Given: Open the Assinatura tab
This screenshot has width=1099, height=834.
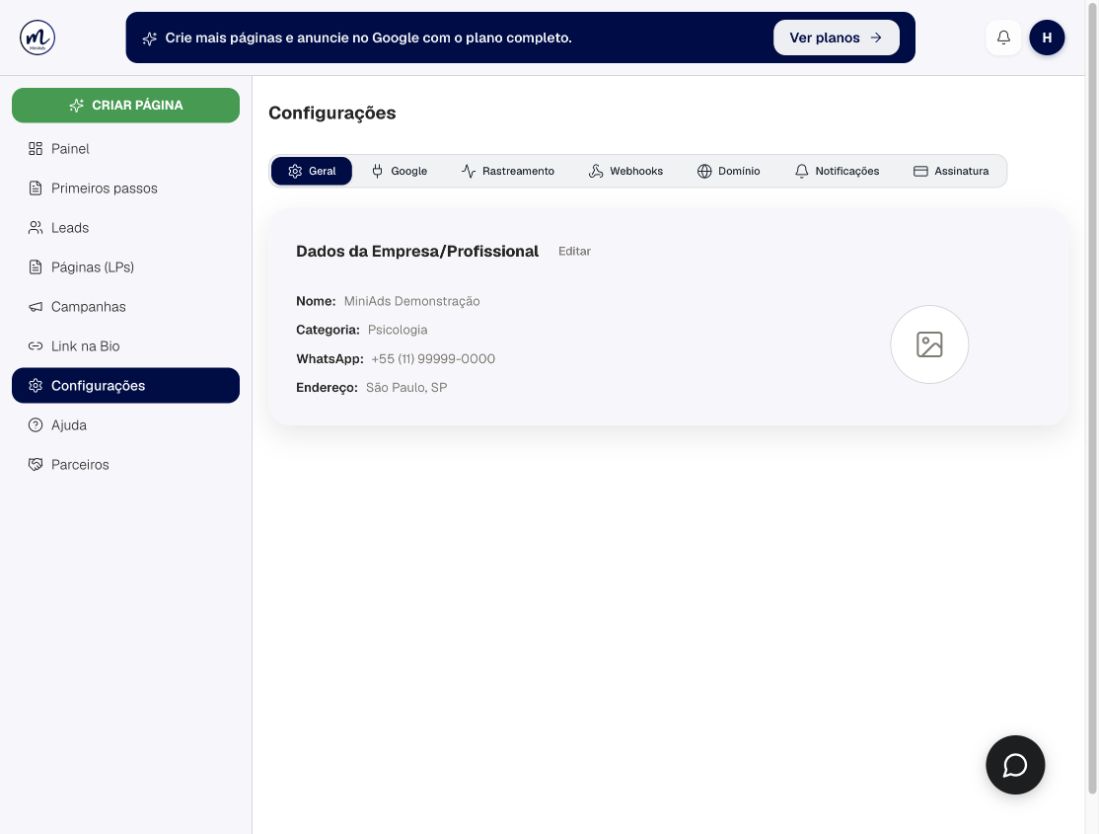Looking at the screenshot, I should coord(951,171).
